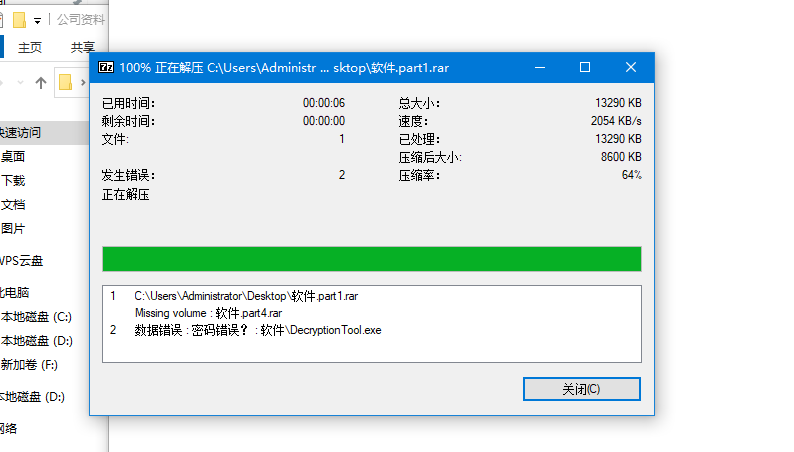
Task: Select 本地磁盘 (C:) in the sidebar
Action: click(36, 317)
